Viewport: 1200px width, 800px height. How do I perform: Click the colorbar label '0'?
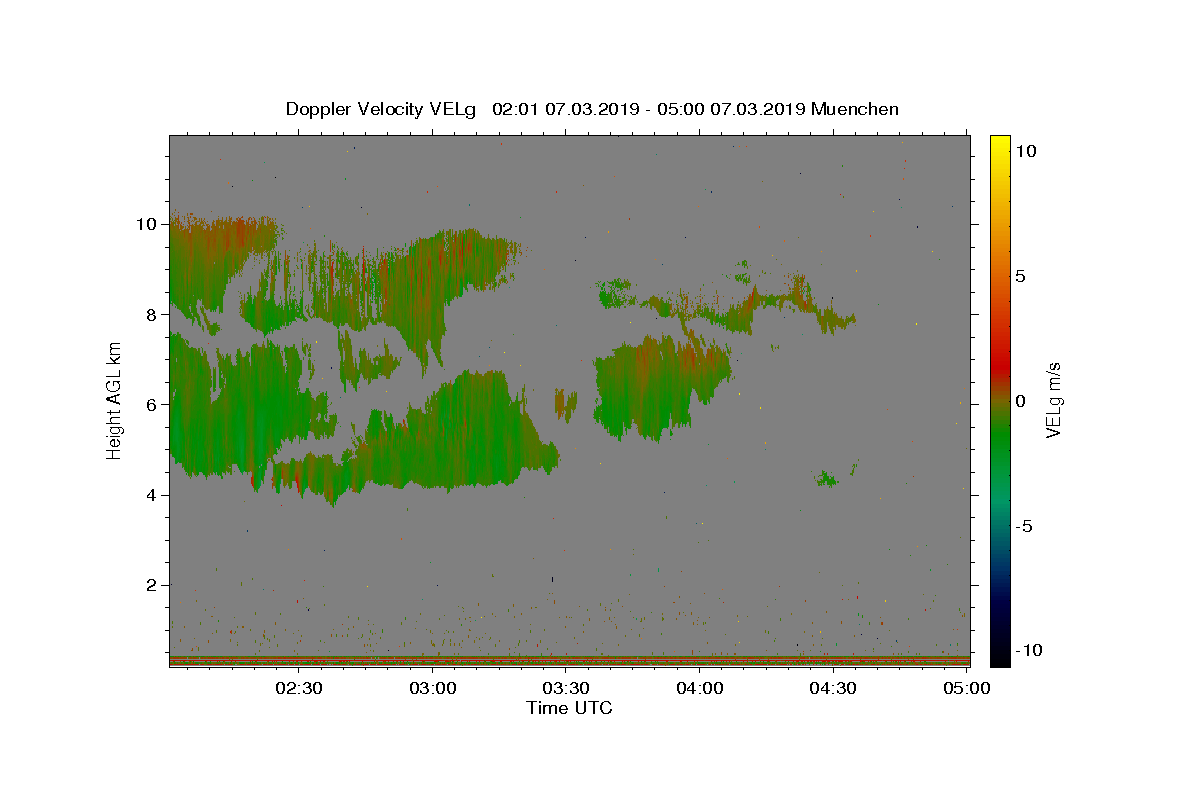pos(1020,401)
